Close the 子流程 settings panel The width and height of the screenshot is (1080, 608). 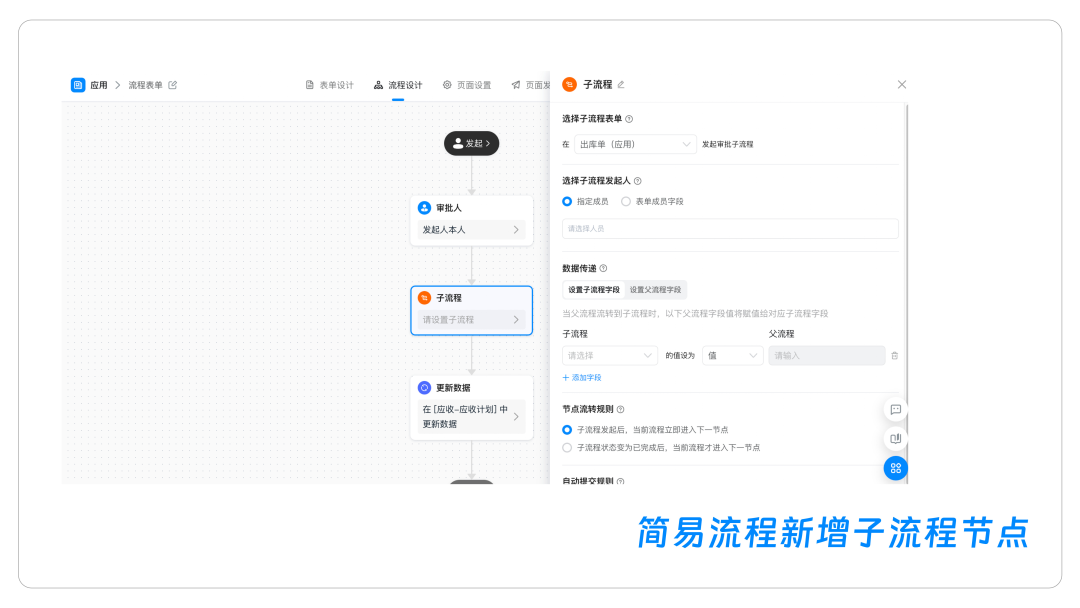902,84
